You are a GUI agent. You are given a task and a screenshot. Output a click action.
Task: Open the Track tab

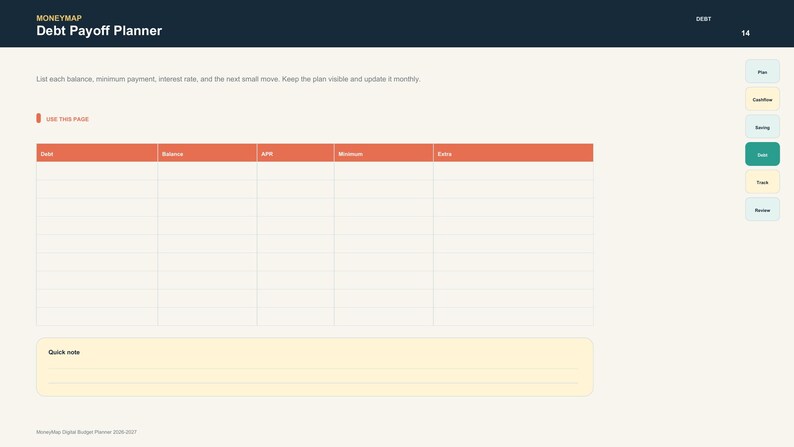point(762,182)
